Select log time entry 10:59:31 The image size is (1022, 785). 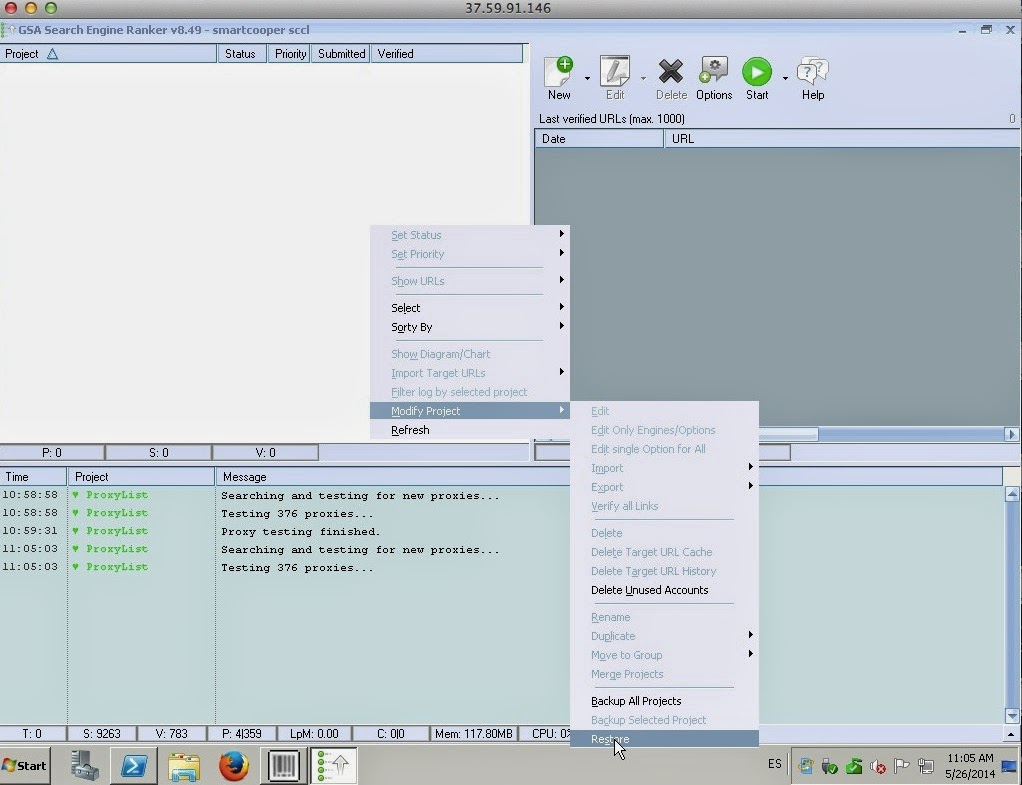[x=30, y=531]
